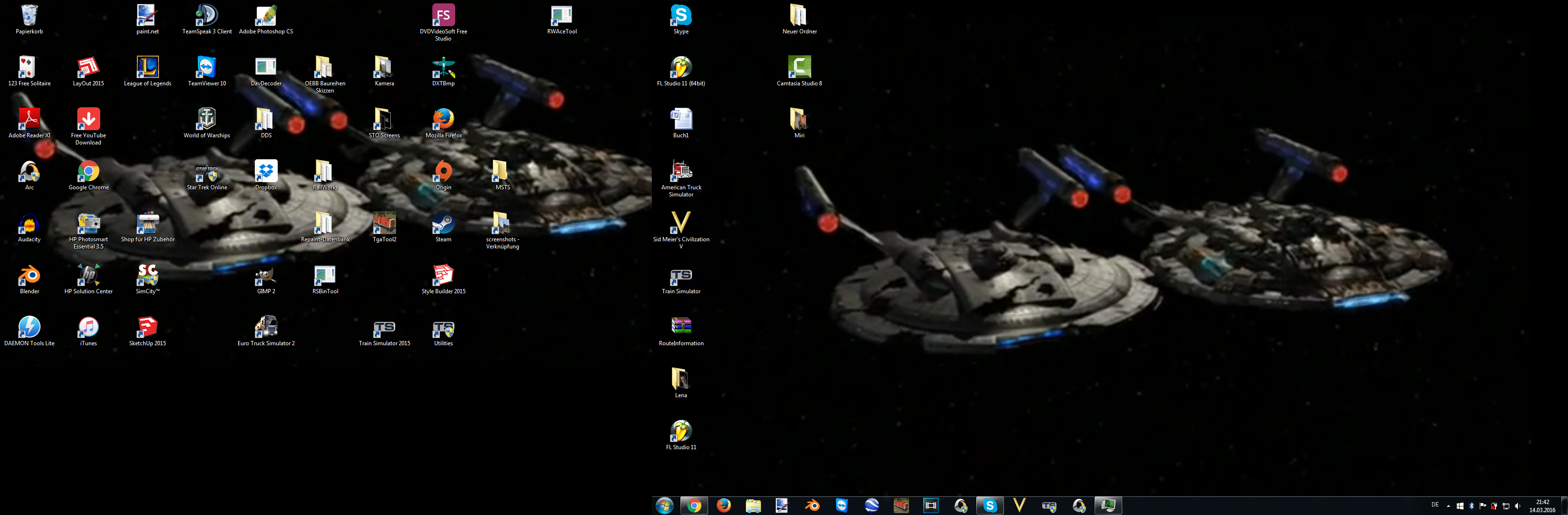Select HP Photosmart Essential 3.5 icon
Image resolution: width=1568 pixels, height=515 pixels.
click(x=88, y=230)
